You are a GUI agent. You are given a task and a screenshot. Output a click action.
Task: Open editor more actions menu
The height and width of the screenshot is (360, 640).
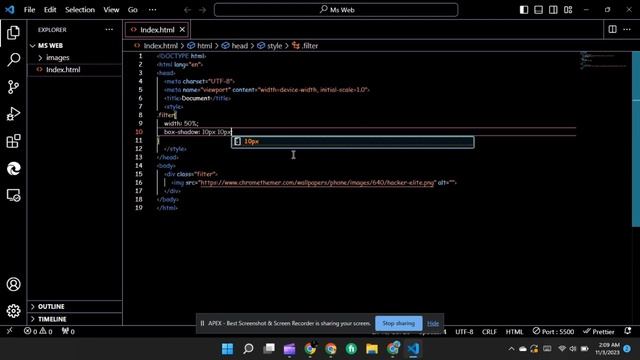[627, 29]
